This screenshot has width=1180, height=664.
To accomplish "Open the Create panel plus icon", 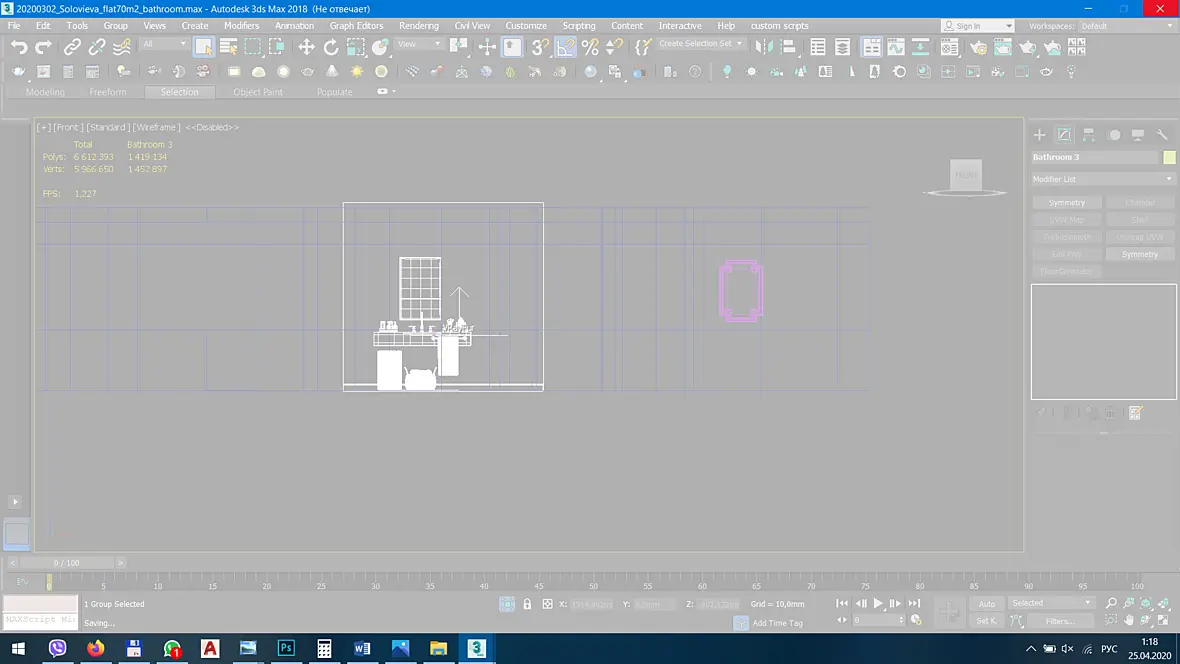I will (x=1039, y=135).
